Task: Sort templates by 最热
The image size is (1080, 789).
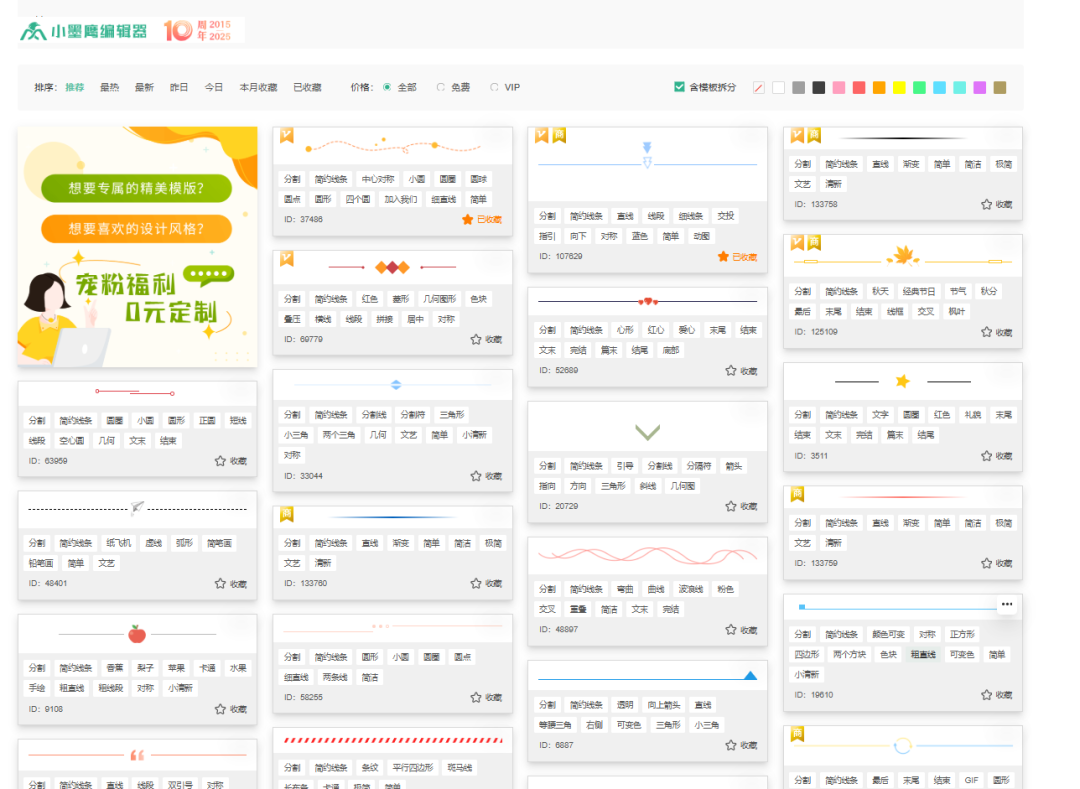Action: coord(109,88)
